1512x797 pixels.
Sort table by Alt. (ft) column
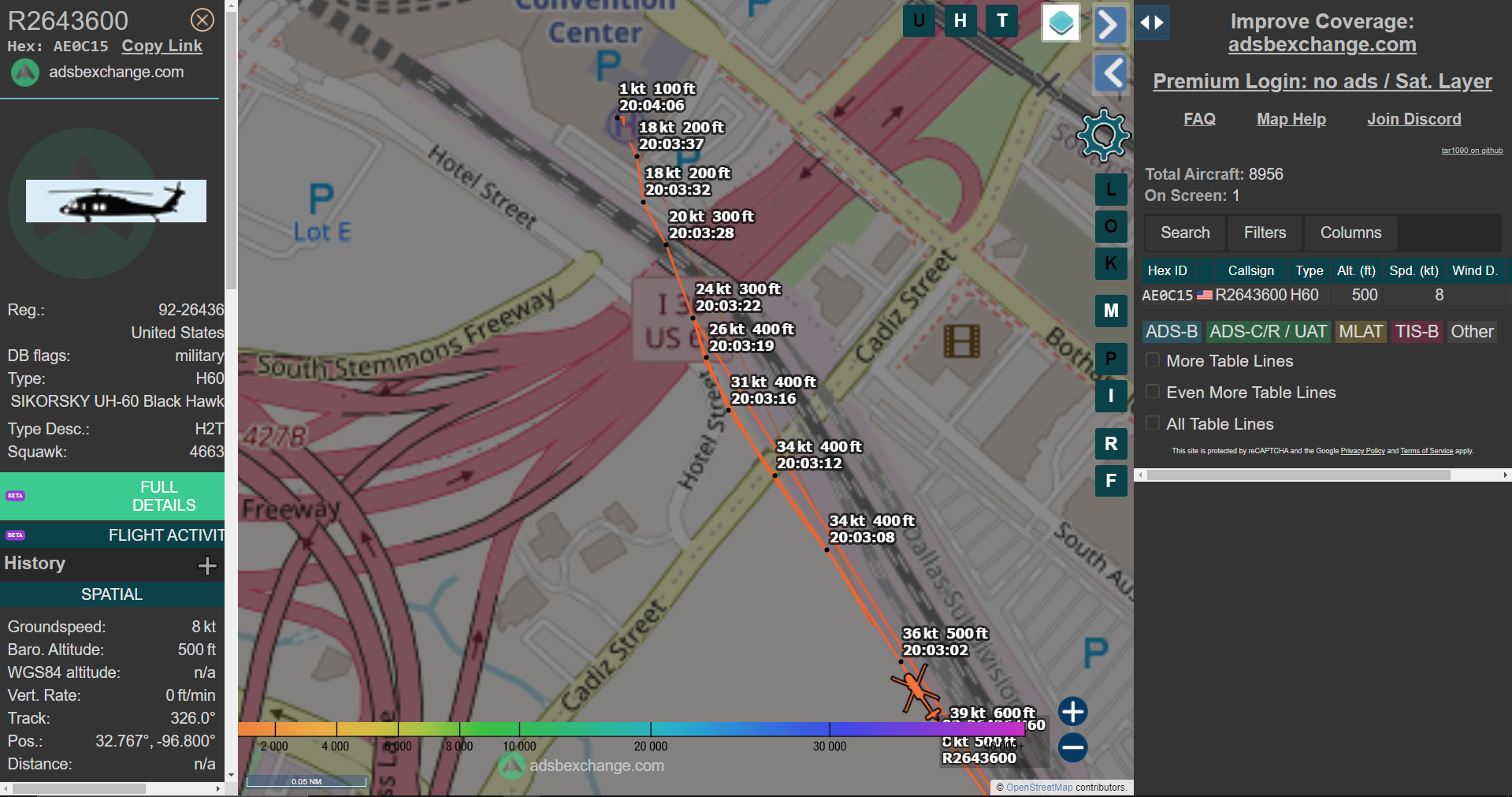[1356, 270]
